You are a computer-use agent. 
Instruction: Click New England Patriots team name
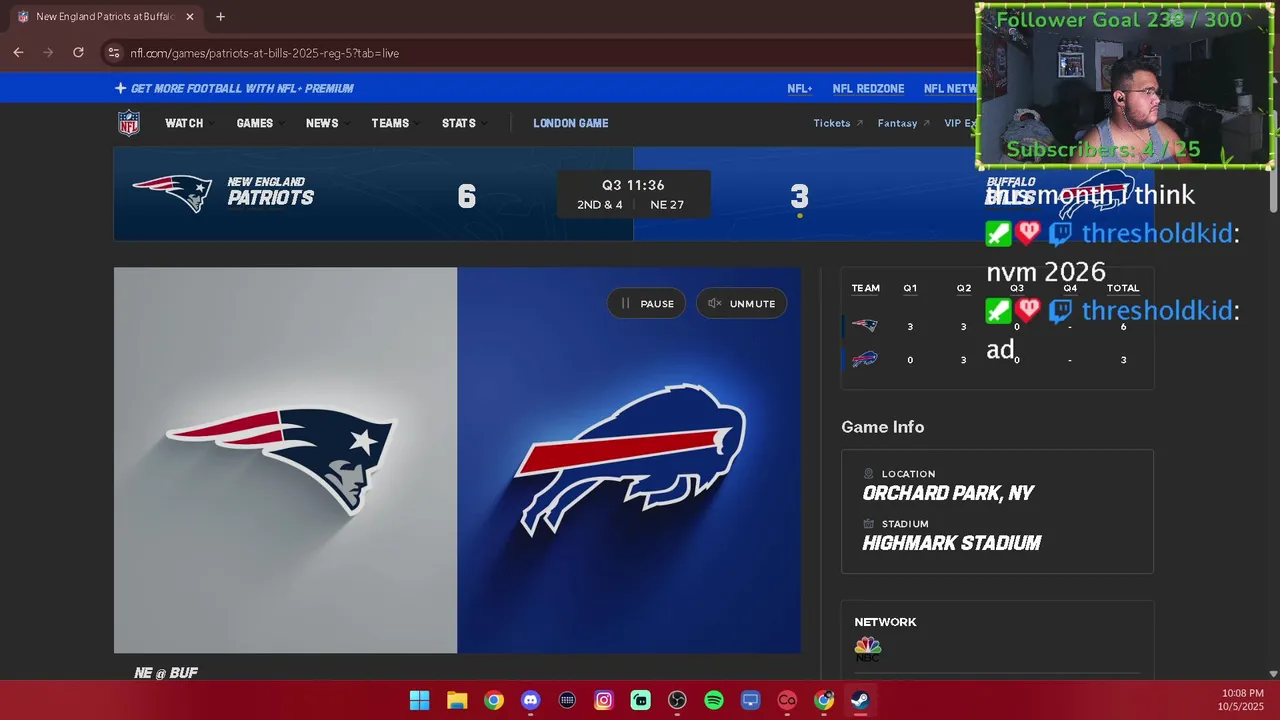270,191
